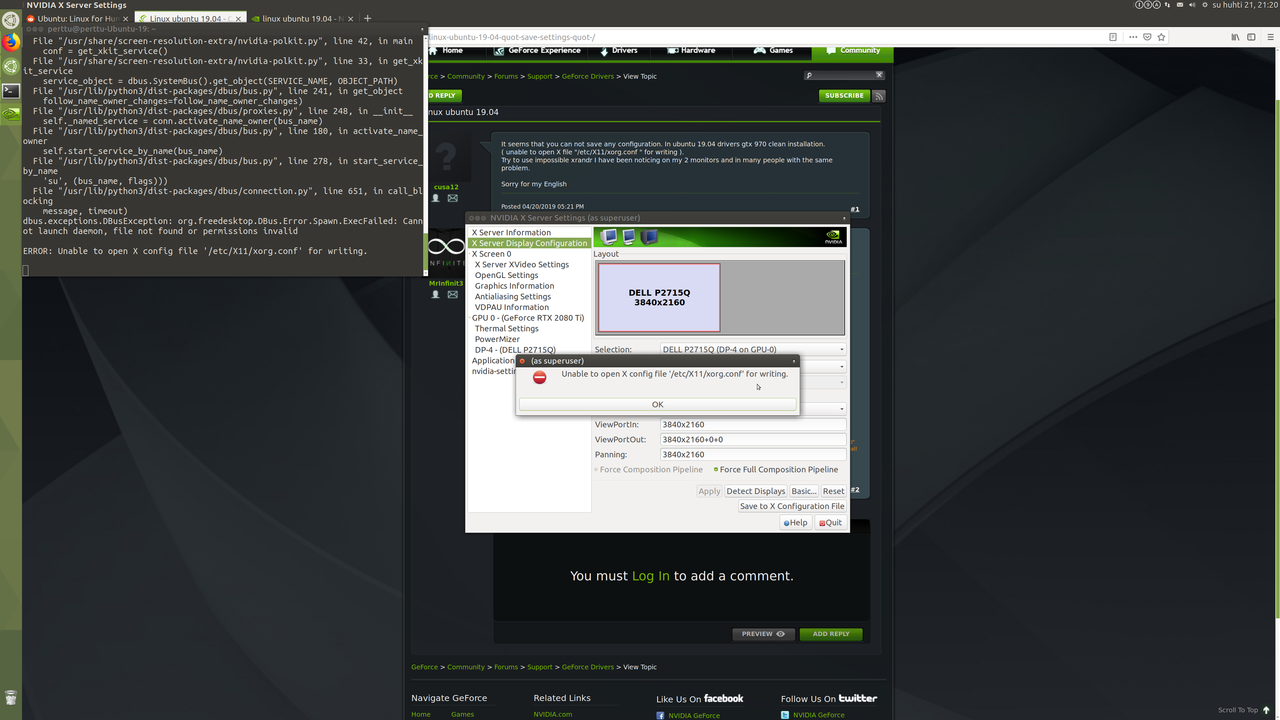Viewport: 1280px width, 720px height.
Task: Click Drivers in GeForce nav bar
Action: 618,50
